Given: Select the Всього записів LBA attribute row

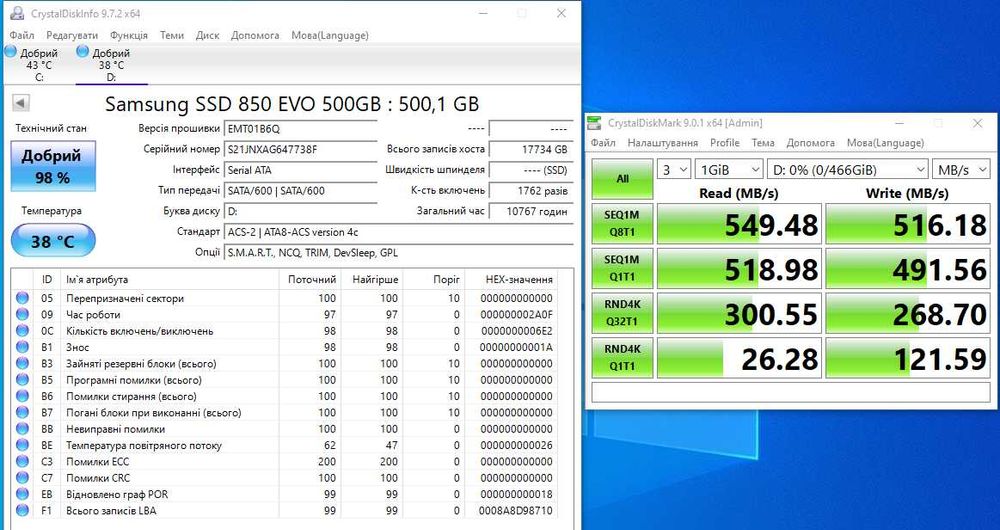Looking at the screenshot, I should point(285,510).
